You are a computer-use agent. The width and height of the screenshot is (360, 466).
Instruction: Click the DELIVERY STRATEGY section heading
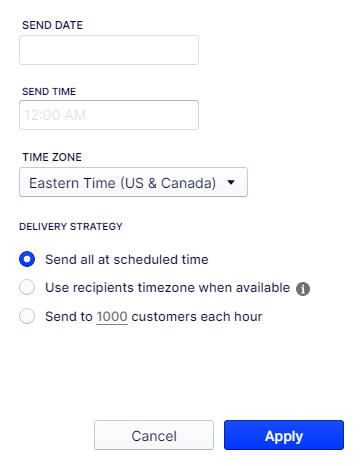click(71, 227)
